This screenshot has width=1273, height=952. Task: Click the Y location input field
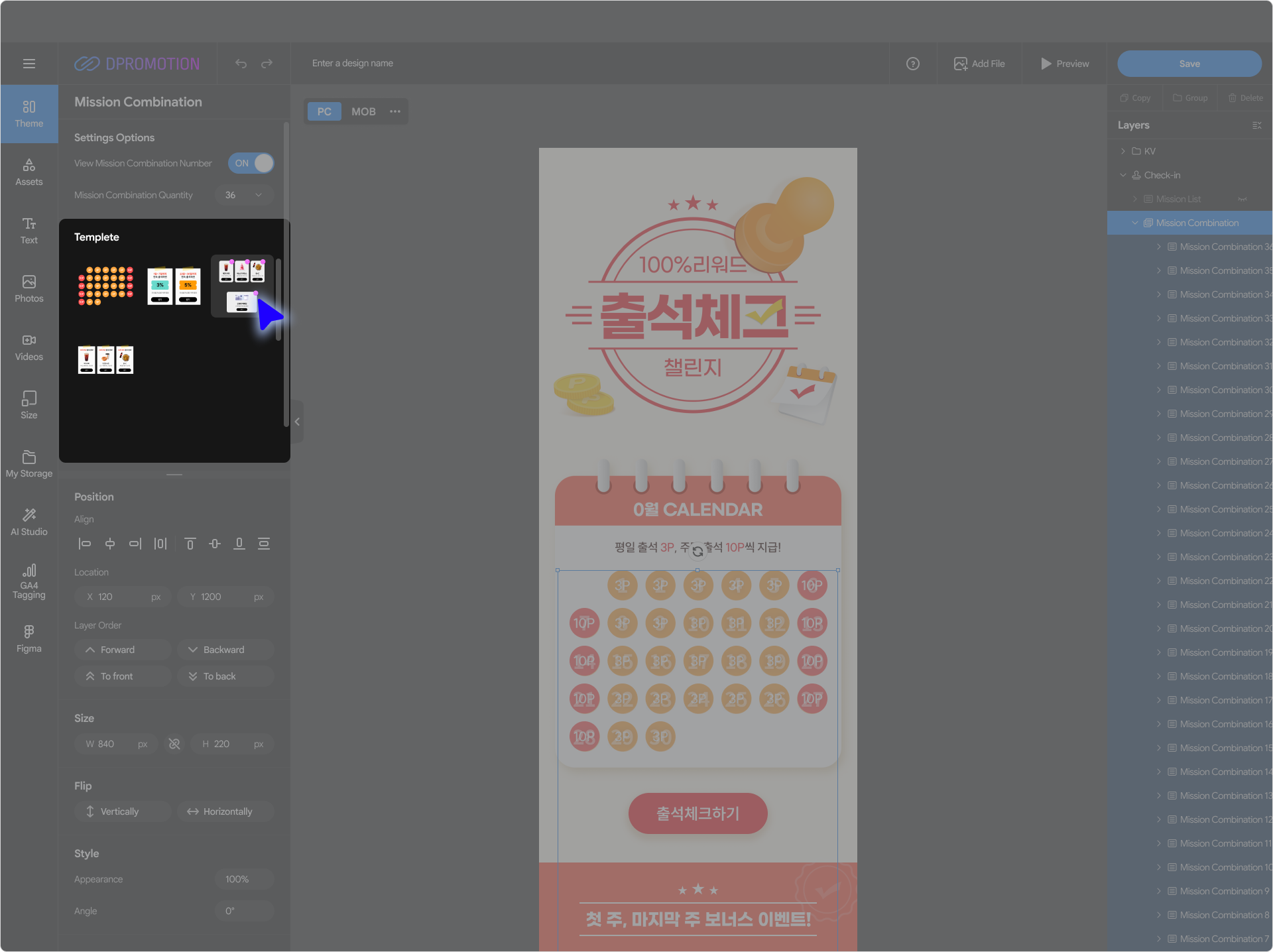click(x=225, y=597)
